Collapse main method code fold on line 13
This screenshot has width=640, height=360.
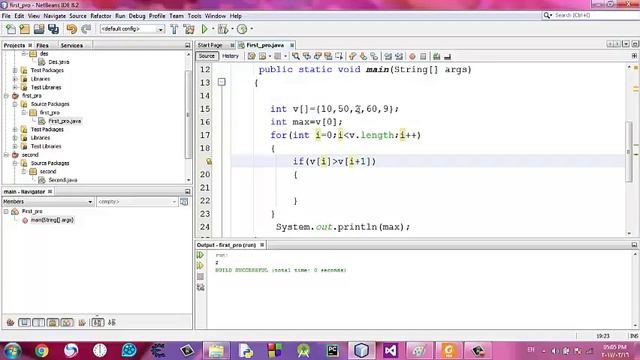pyautogui.click(x=222, y=82)
